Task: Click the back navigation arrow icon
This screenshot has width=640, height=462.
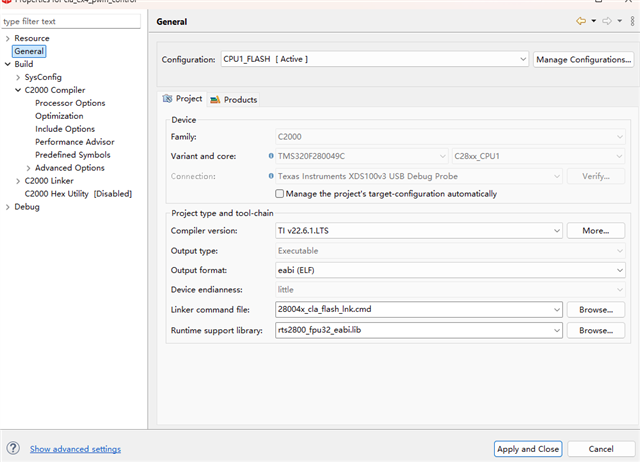Action: pos(581,21)
